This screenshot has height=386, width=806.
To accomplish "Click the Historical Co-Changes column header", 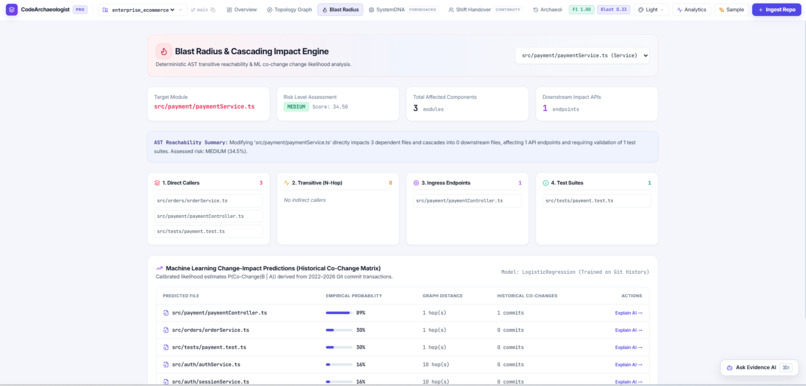I will (527, 296).
